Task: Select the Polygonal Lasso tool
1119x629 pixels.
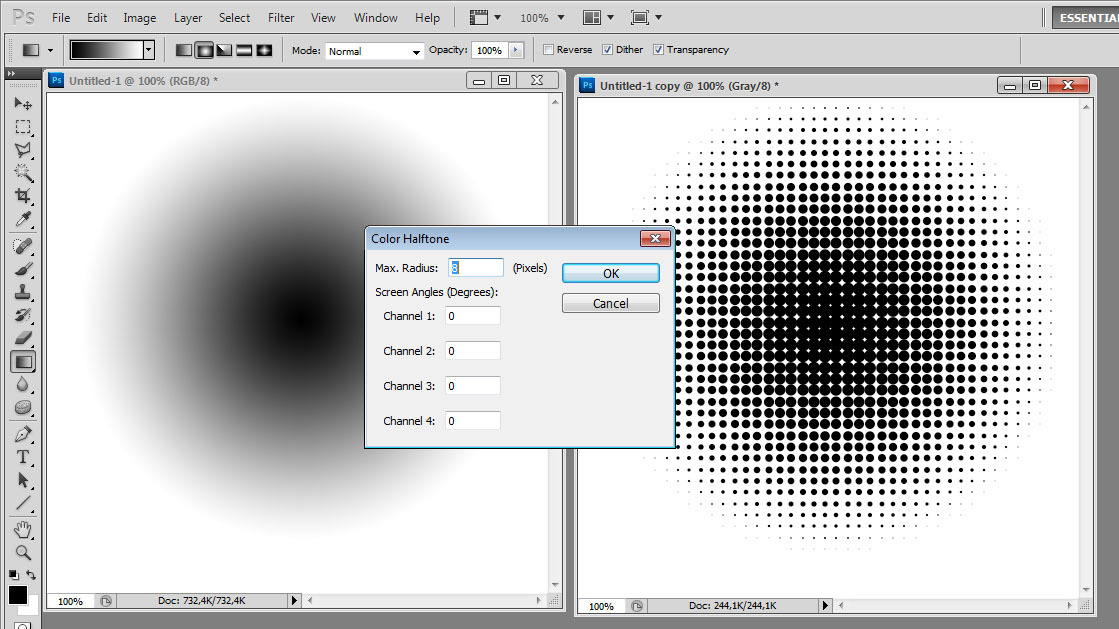Action: point(23,150)
